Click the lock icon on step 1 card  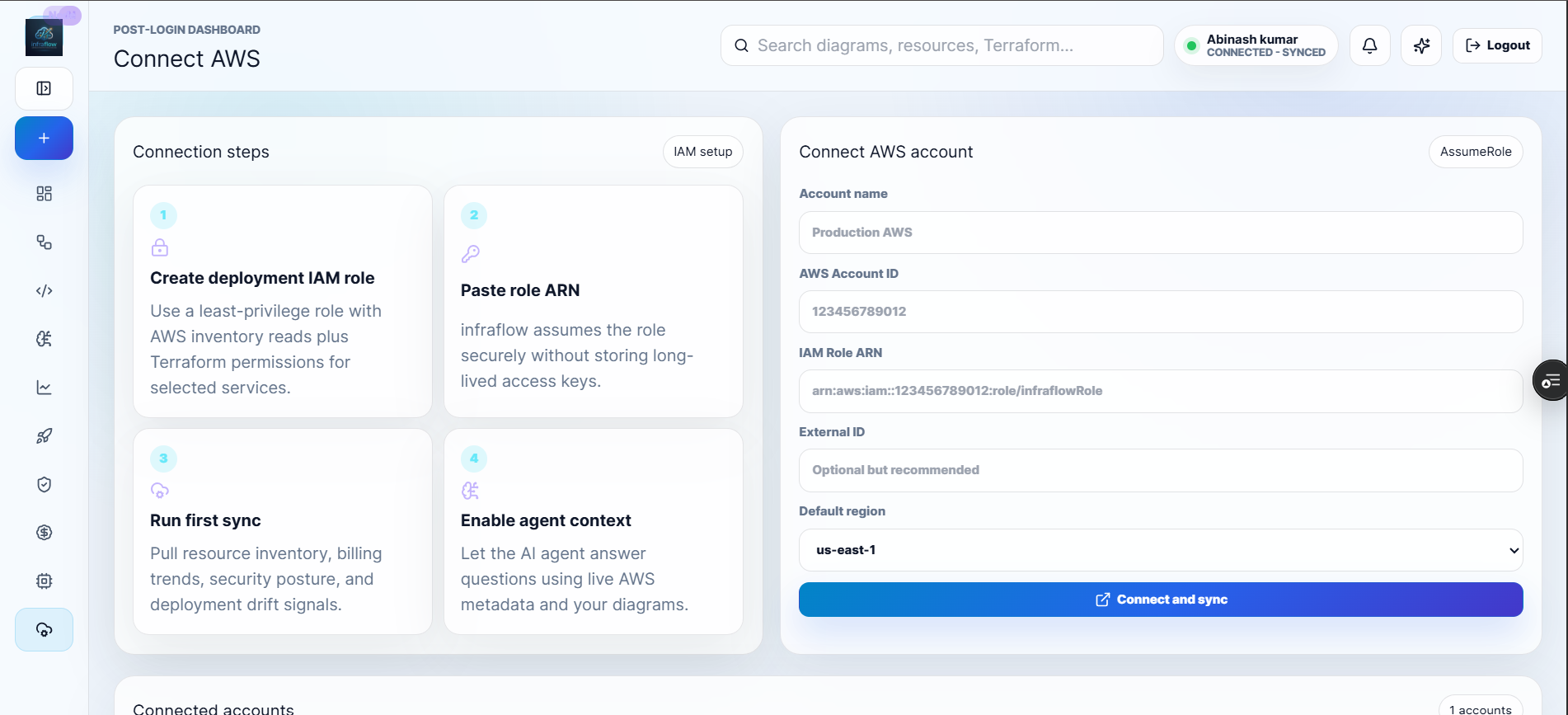pyautogui.click(x=160, y=247)
